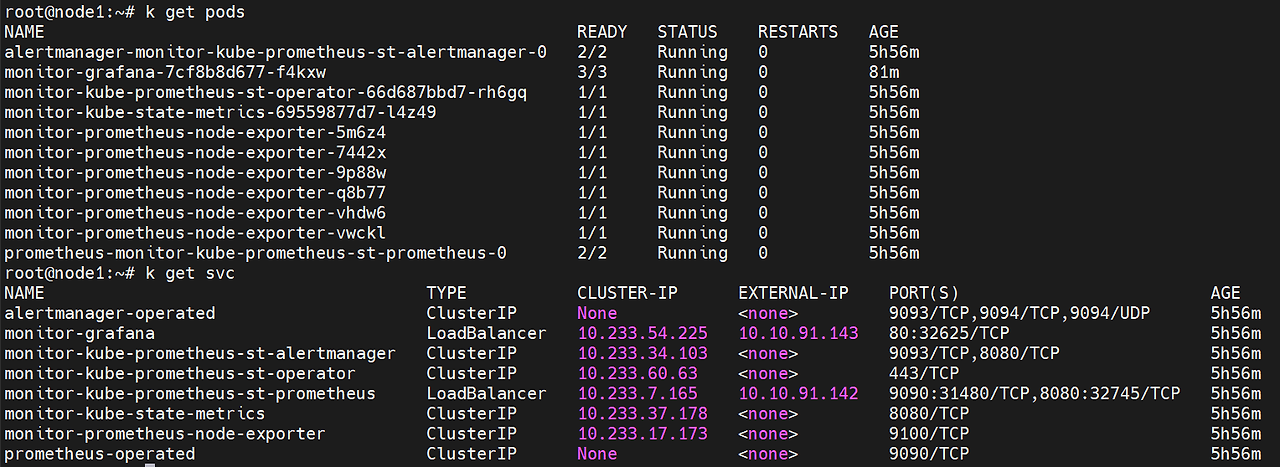Click the pod monitor-kube-prometheus-st-operator-66d687bbd7-rh6gq
The height and width of the screenshot is (467, 1280).
(265, 92)
